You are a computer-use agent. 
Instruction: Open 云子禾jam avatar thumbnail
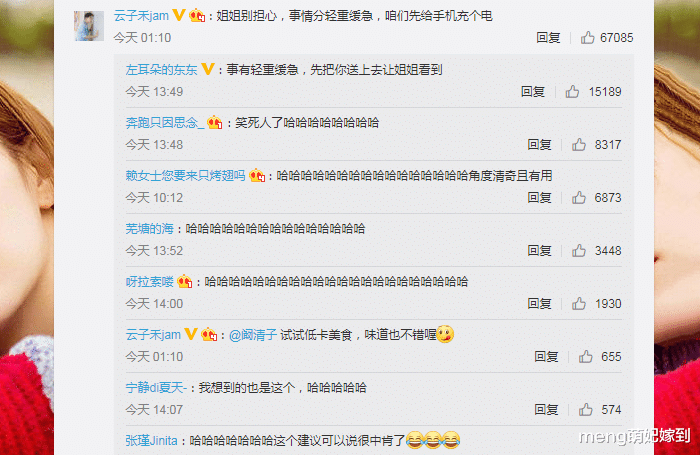89,26
